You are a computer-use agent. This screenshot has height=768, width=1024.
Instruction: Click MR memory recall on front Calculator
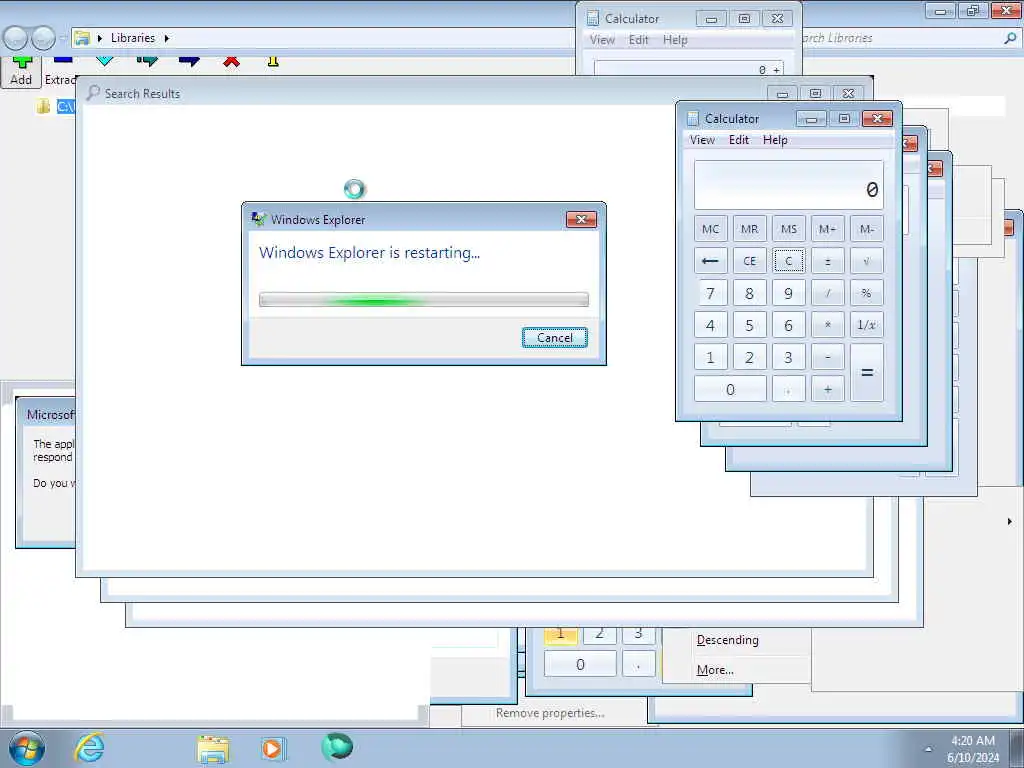click(750, 229)
